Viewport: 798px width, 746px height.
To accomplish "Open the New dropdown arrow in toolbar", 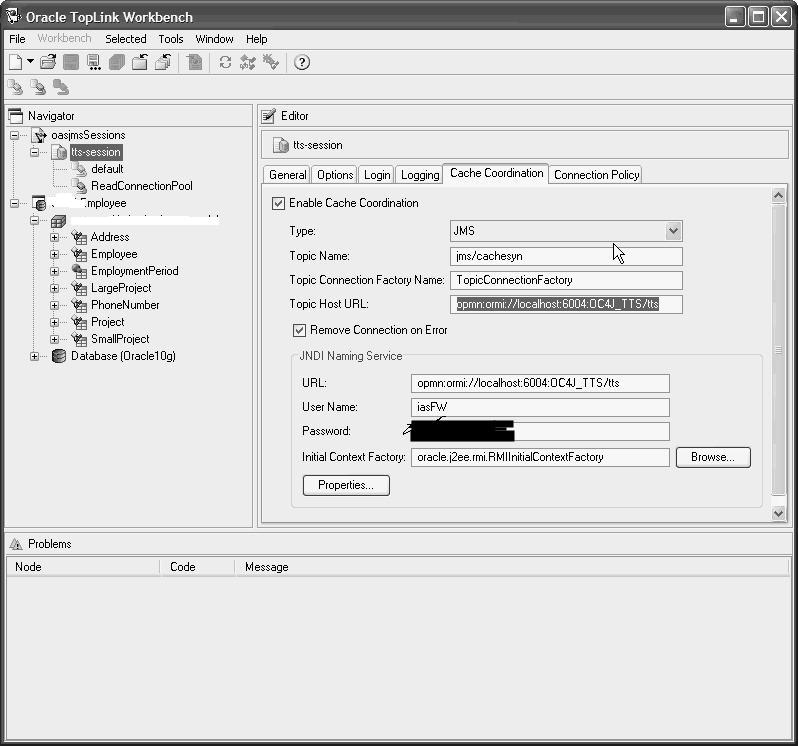I will (31, 62).
